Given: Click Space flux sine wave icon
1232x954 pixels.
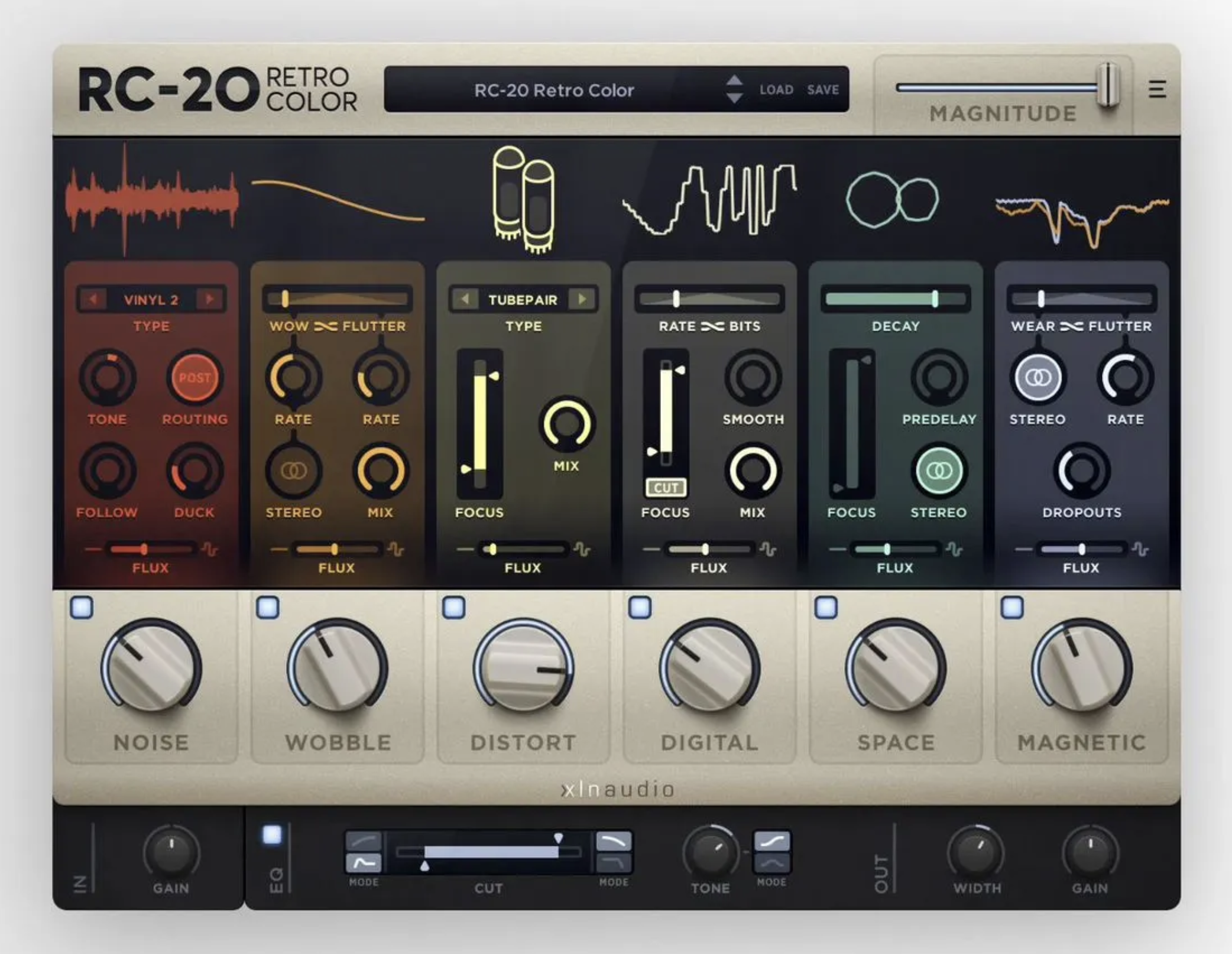Looking at the screenshot, I should click(x=954, y=549).
